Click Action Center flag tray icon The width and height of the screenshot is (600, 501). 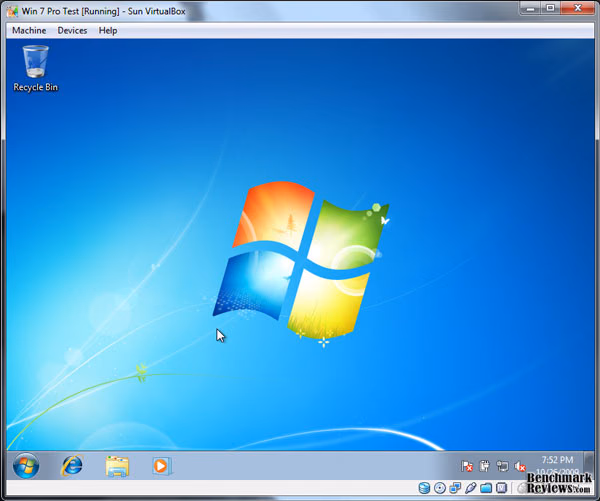click(466, 466)
